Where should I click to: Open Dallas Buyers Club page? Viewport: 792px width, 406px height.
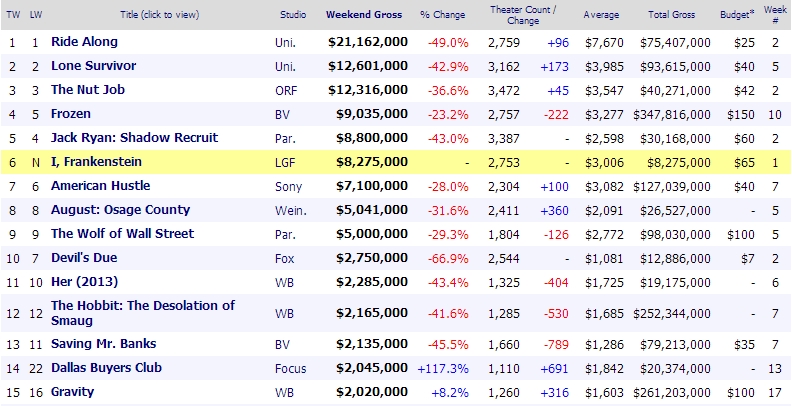pyautogui.click(x=107, y=368)
